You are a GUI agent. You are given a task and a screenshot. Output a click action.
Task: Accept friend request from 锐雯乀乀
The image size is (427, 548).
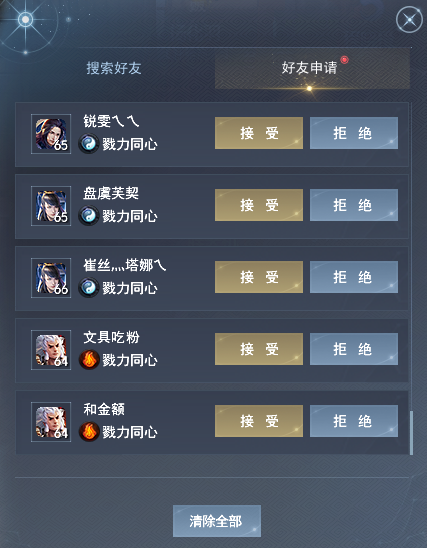pyautogui.click(x=259, y=133)
